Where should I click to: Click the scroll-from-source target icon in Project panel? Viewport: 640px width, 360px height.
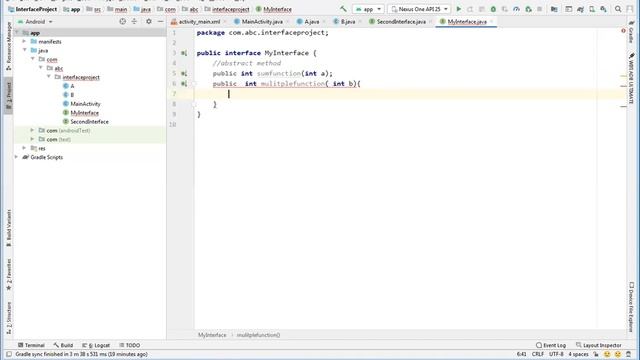tap(122, 21)
